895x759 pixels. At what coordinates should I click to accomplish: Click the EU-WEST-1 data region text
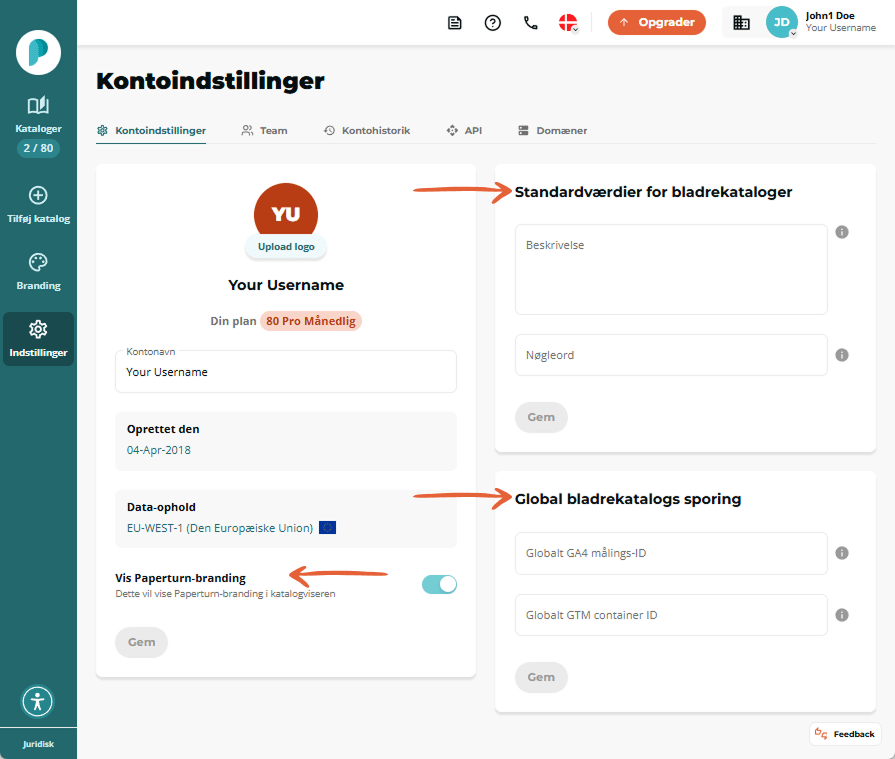tap(220, 528)
